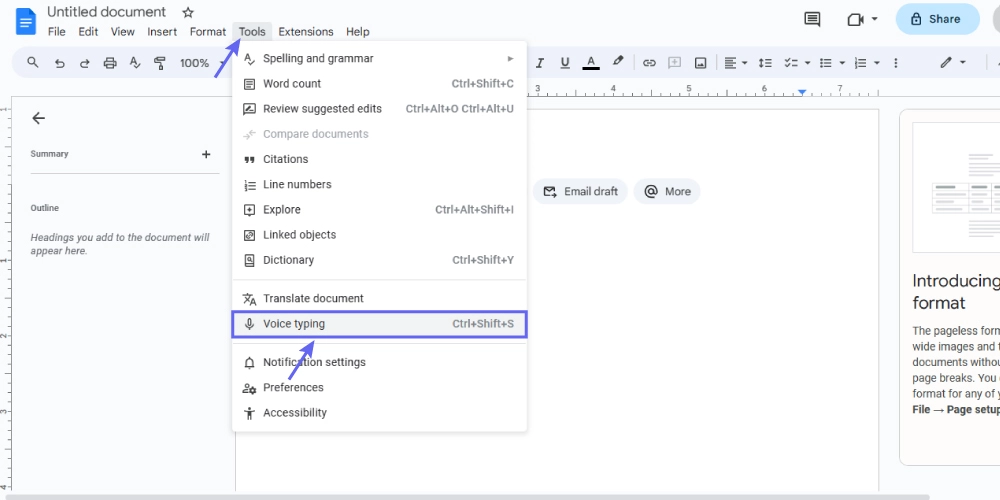1000x500 pixels.
Task: Open the Help menu
Action: tap(358, 31)
